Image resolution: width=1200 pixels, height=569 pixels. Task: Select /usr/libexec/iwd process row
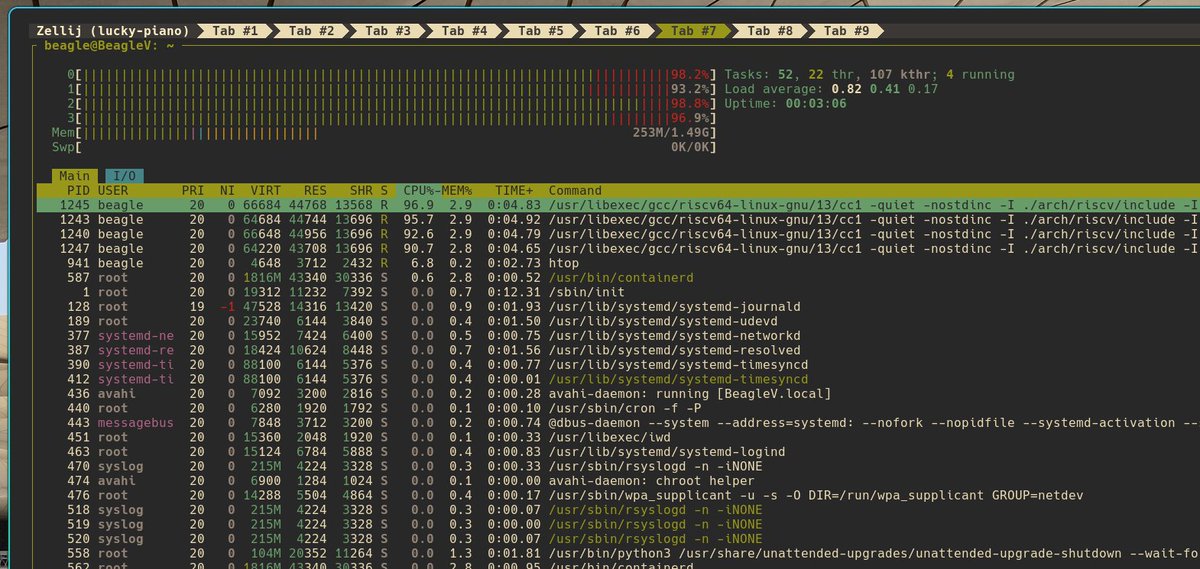[x=618, y=437]
